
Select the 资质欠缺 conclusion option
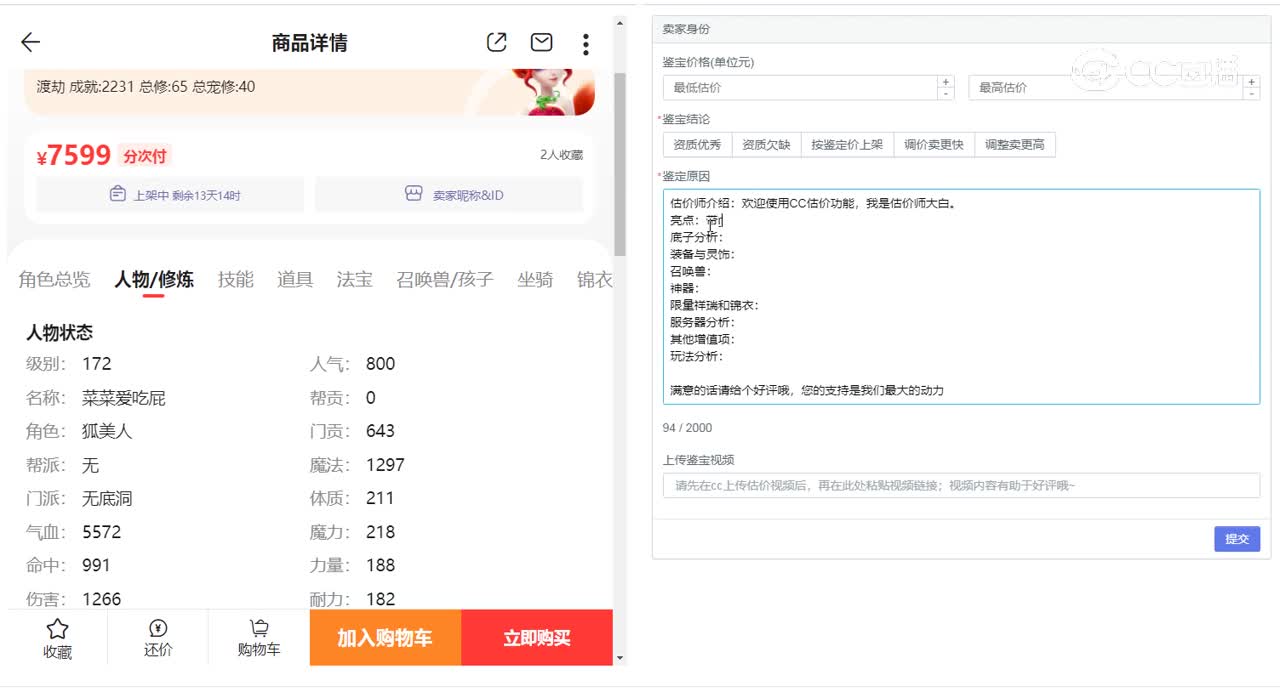[x=765, y=143]
